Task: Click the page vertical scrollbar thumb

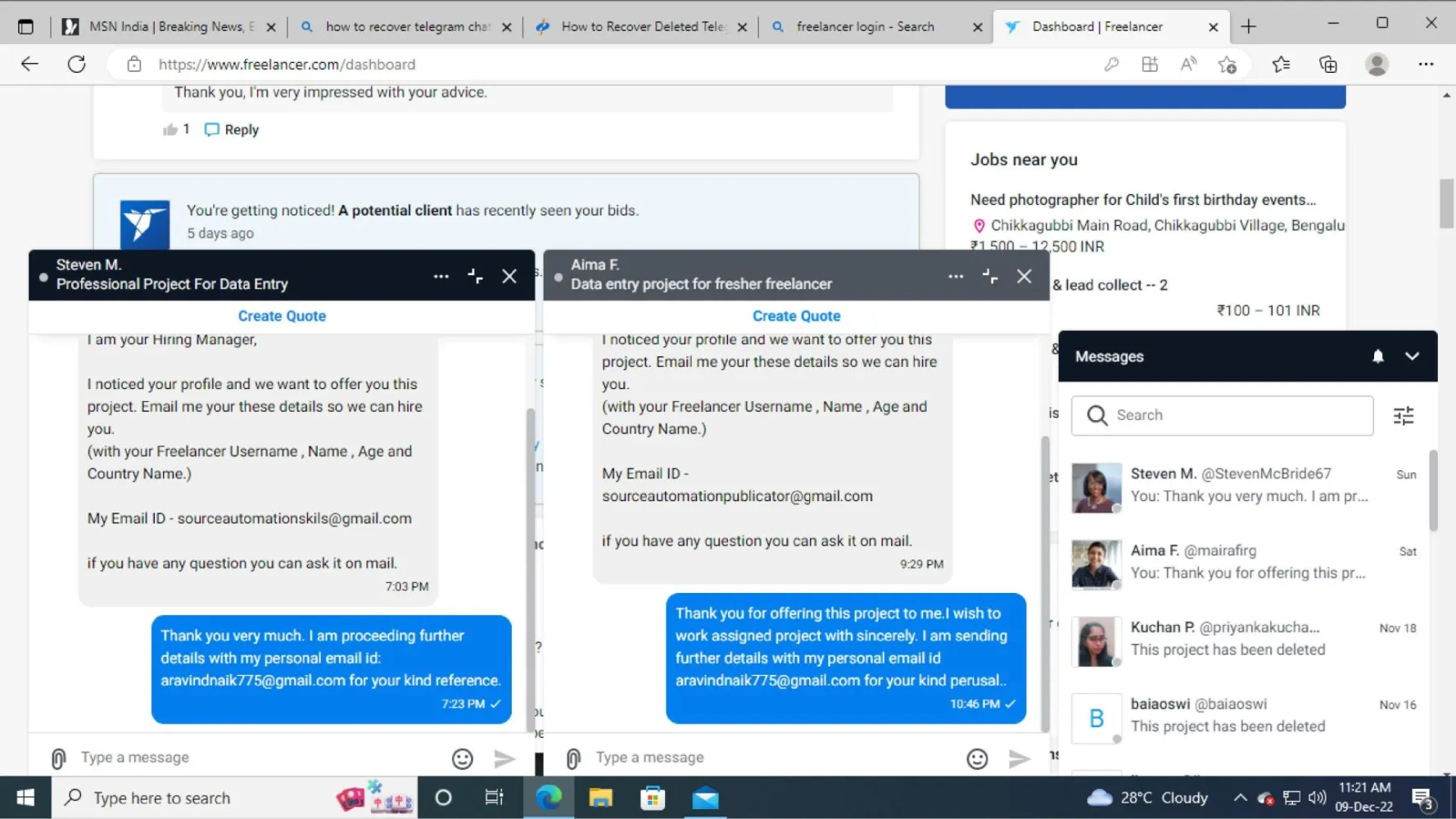Action: [x=1446, y=203]
